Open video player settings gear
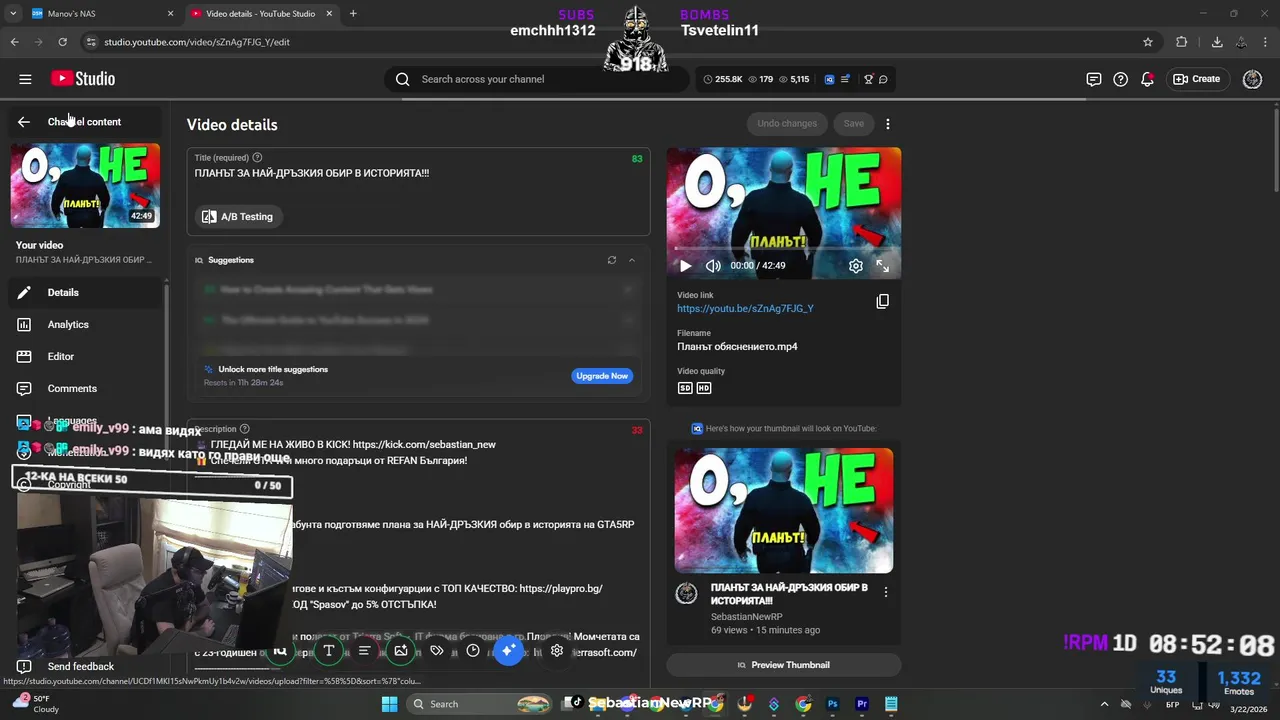 (856, 266)
